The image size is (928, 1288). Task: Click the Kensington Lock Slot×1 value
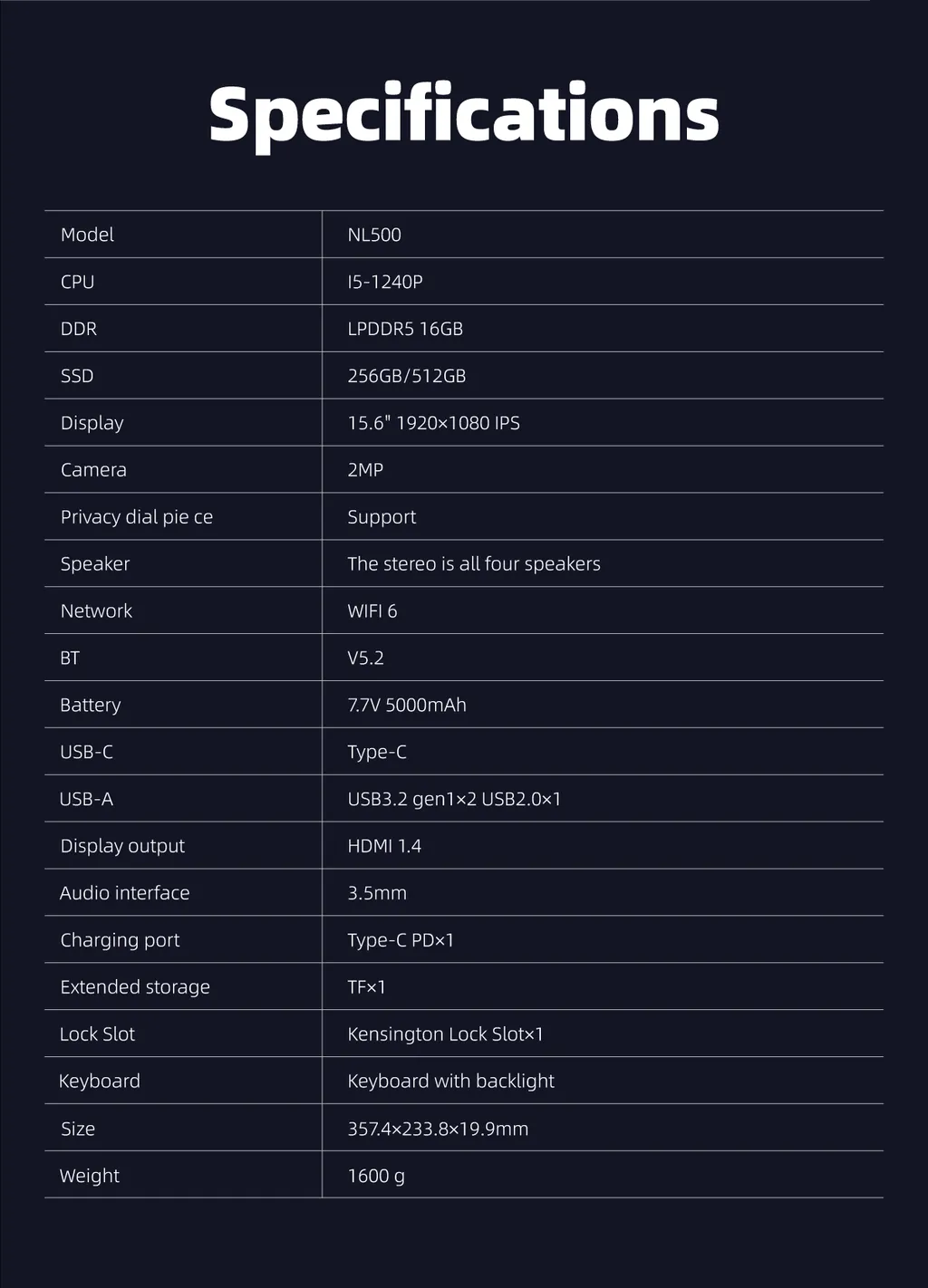[x=445, y=1034]
